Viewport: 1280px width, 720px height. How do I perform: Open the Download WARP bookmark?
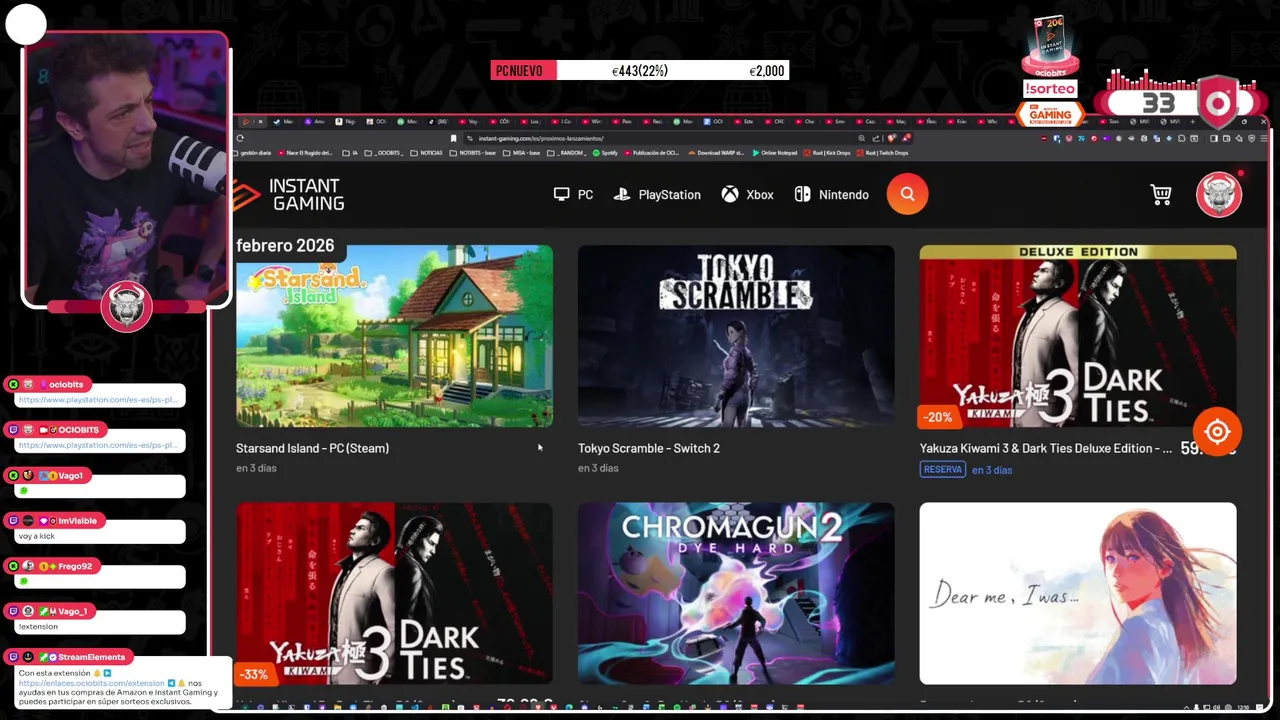(717, 153)
